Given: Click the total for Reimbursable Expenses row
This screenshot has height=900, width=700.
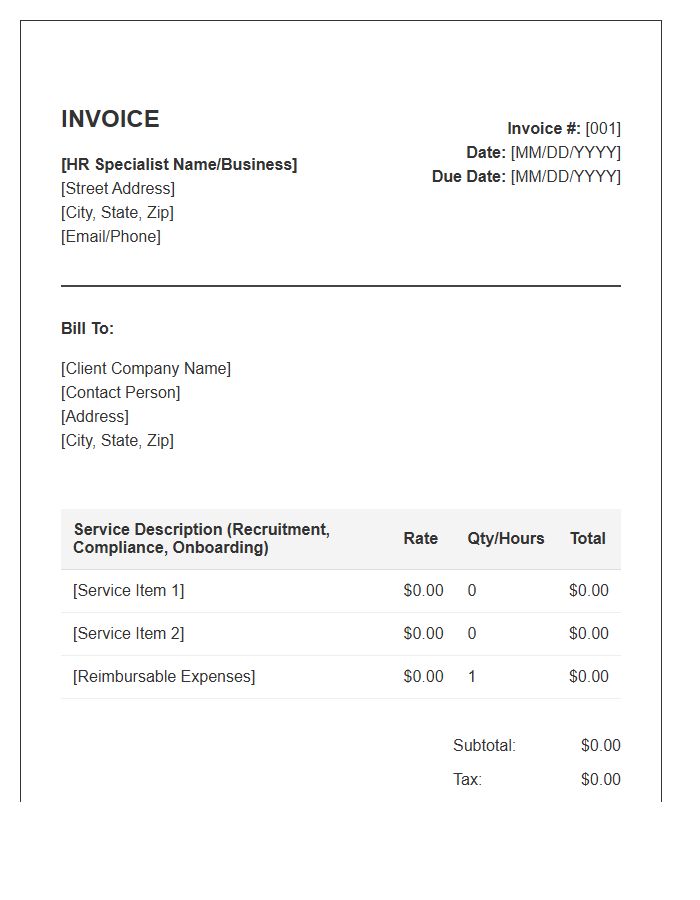Looking at the screenshot, I should pos(589,677).
